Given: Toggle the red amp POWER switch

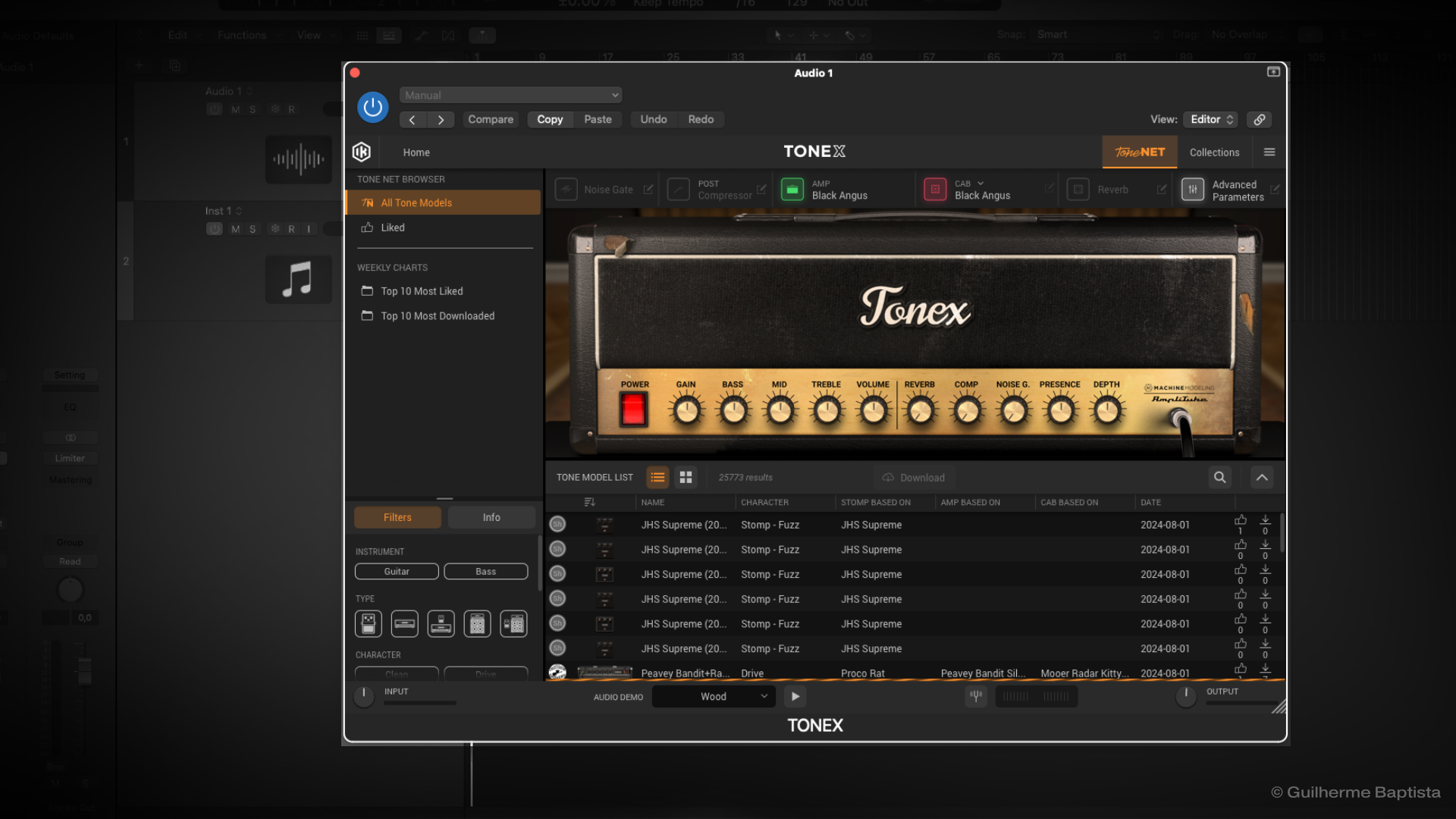Looking at the screenshot, I should pos(633,410).
